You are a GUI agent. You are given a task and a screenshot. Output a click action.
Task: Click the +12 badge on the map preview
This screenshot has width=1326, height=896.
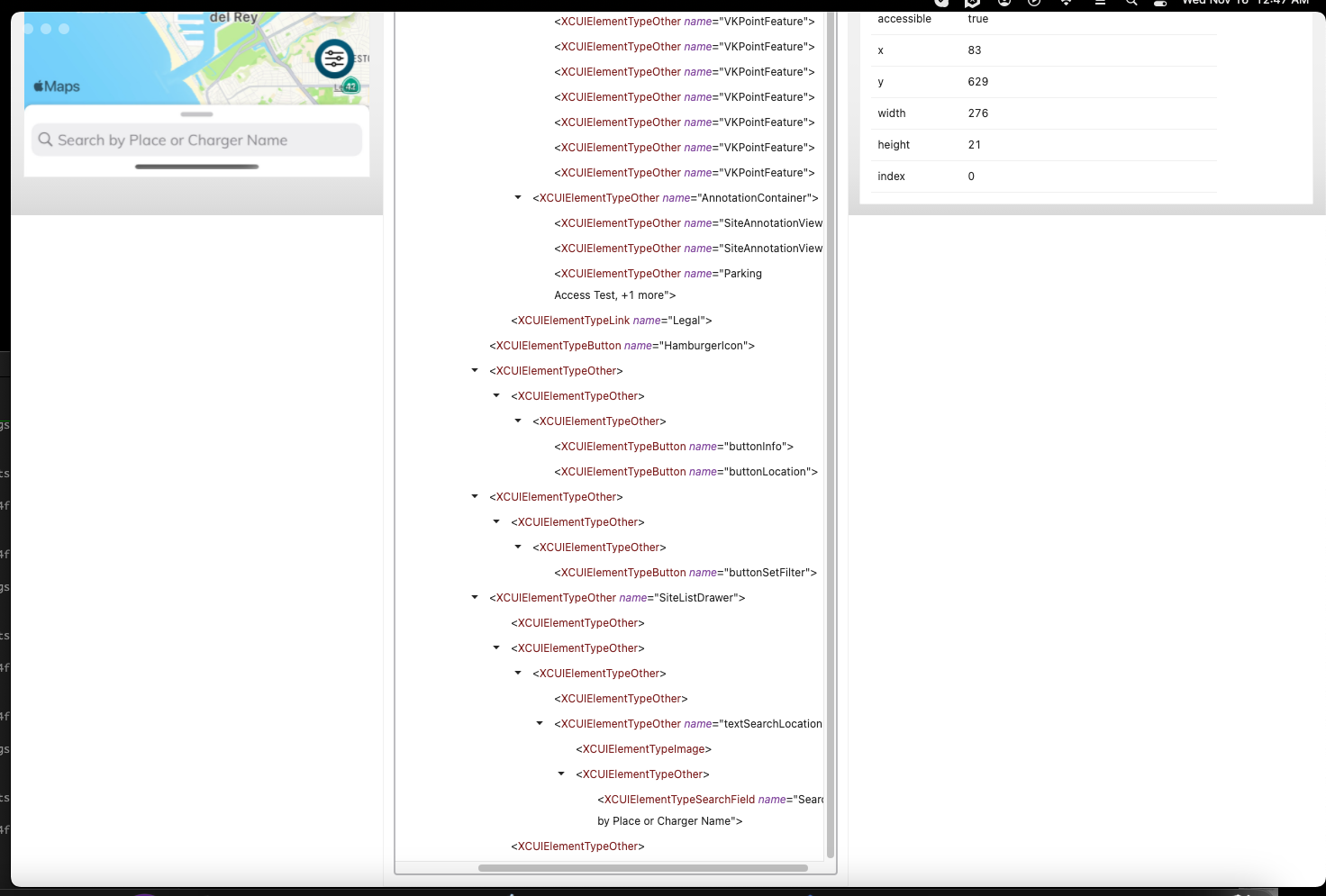[351, 86]
